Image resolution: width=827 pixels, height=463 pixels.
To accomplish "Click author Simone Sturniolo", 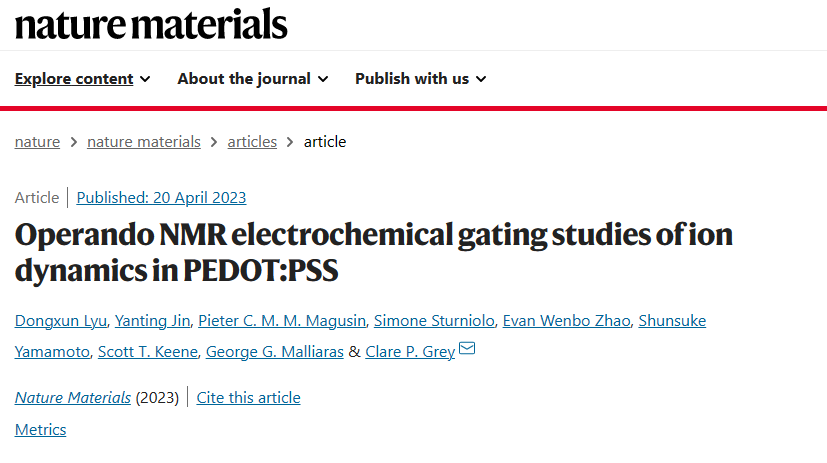I will point(434,321).
